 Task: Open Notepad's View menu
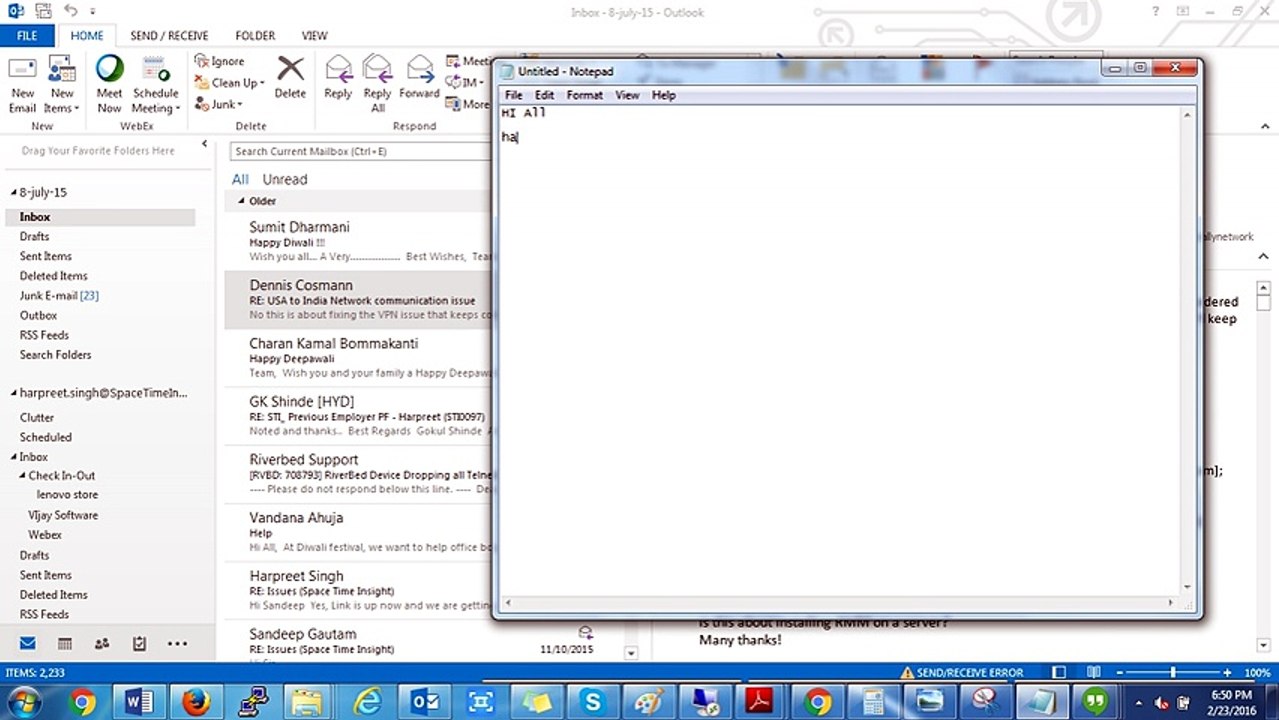click(x=627, y=95)
